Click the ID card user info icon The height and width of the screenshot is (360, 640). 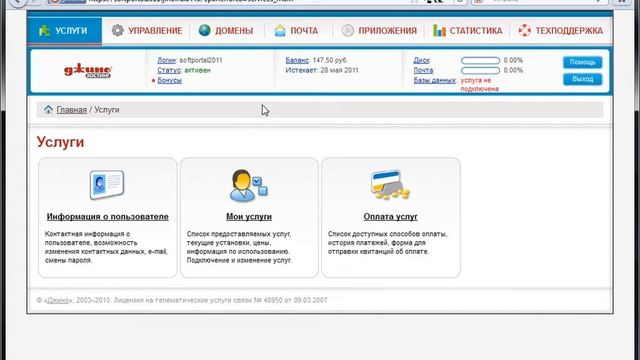click(x=107, y=184)
